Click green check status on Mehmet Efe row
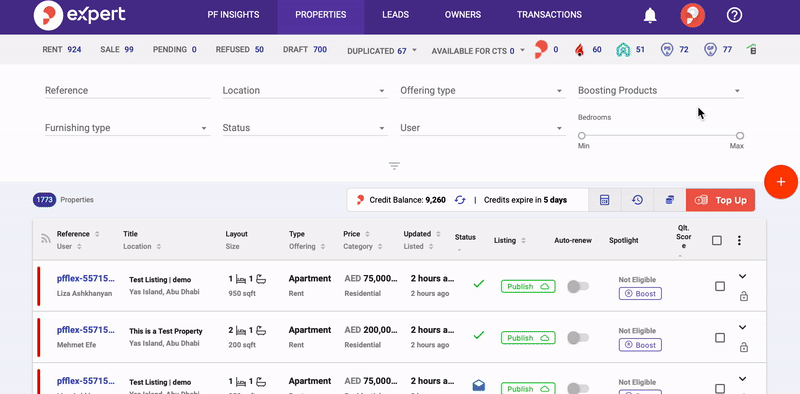This screenshot has width=800, height=394. pos(478,335)
